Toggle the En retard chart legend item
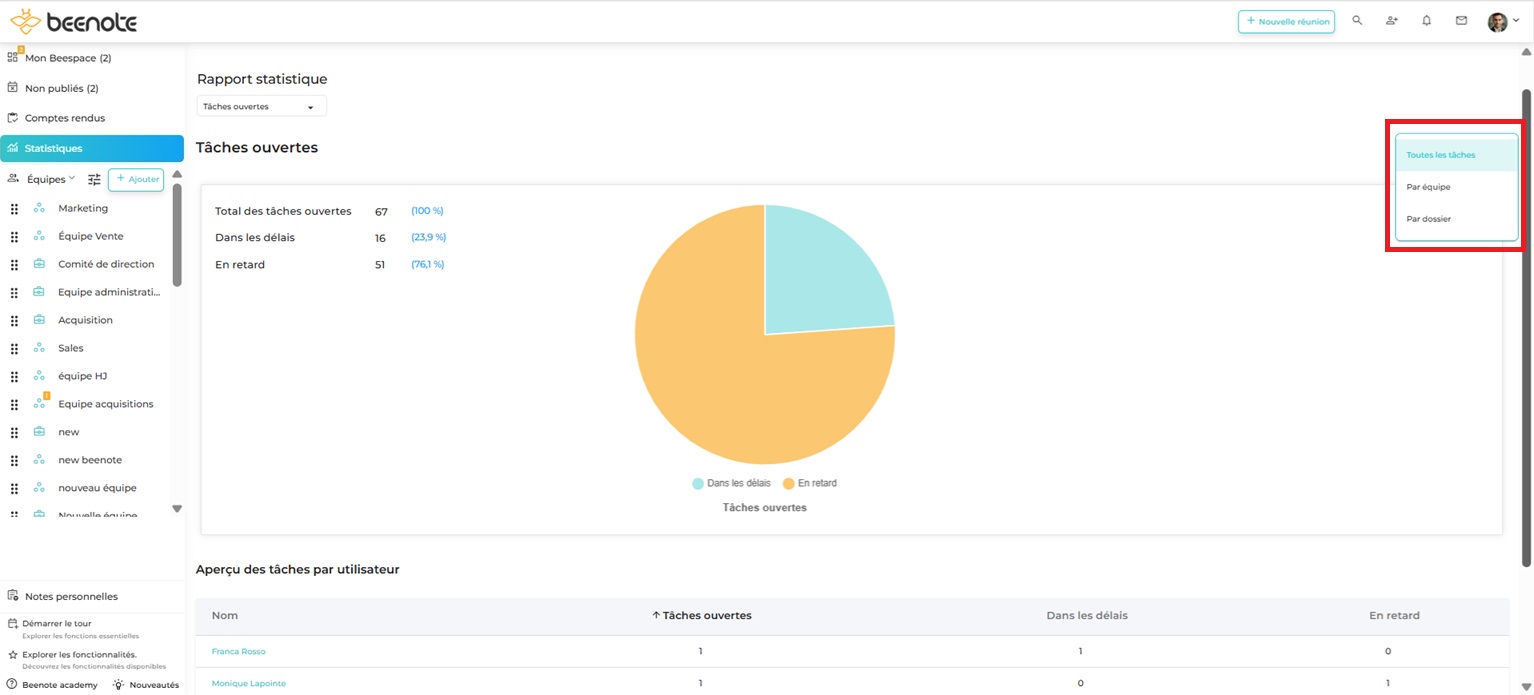This screenshot has width=1534, height=695. pyautogui.click(x=809, y=483)
